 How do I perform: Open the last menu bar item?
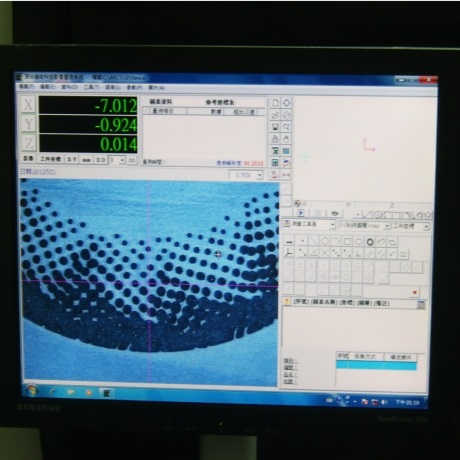pyautogui.click(x=156, y=87)
